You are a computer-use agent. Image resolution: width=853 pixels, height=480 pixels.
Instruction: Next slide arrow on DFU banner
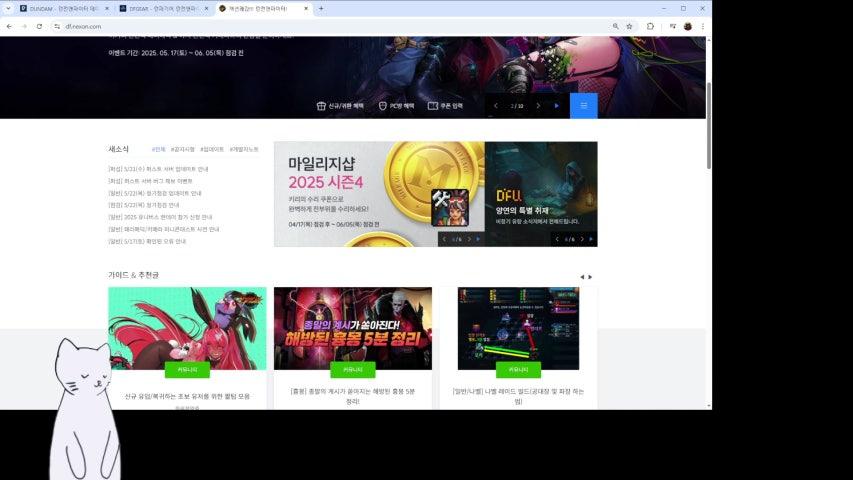click(582, 239)
